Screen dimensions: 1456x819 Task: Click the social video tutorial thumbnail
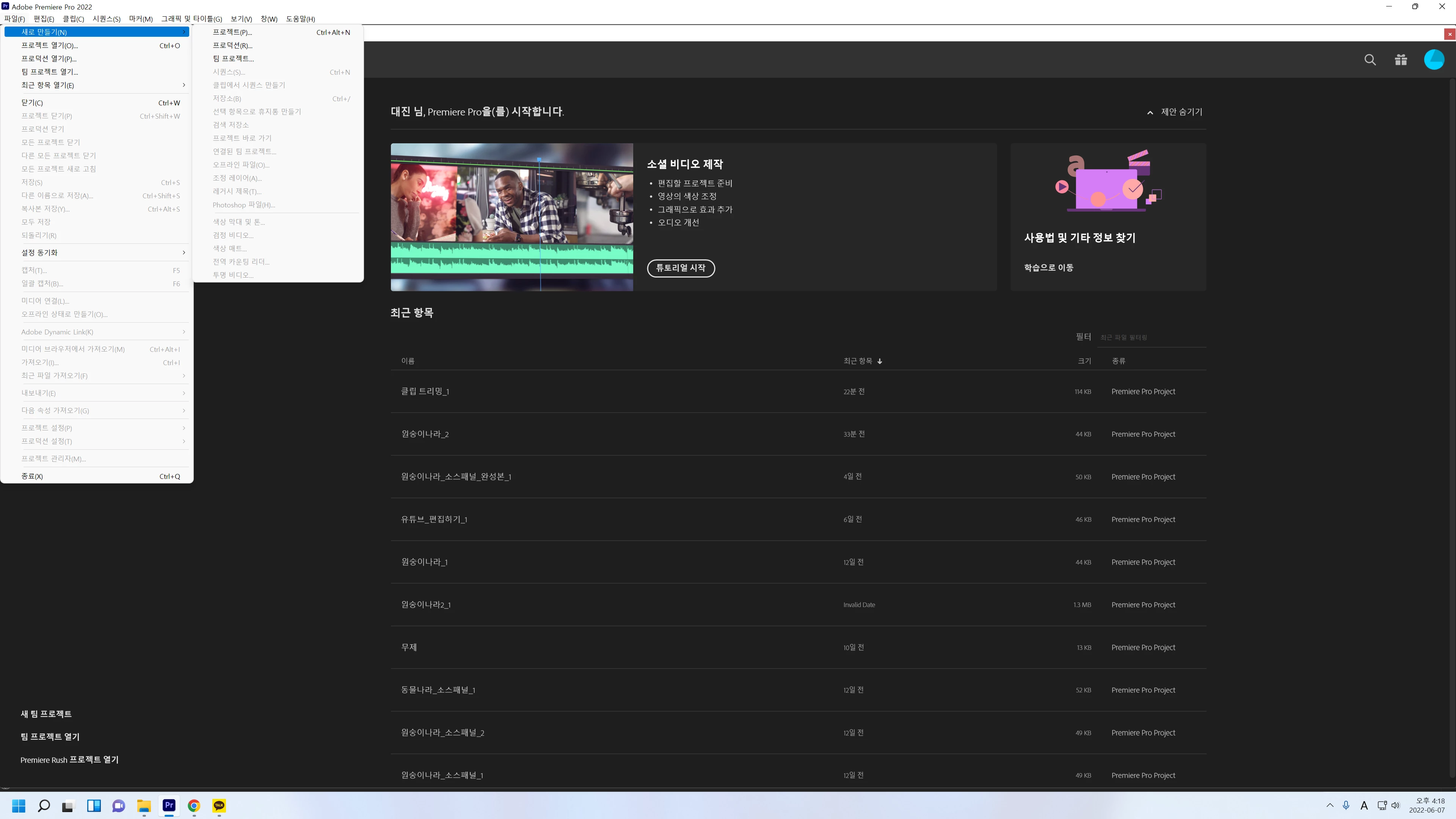(x=511, y=217)
